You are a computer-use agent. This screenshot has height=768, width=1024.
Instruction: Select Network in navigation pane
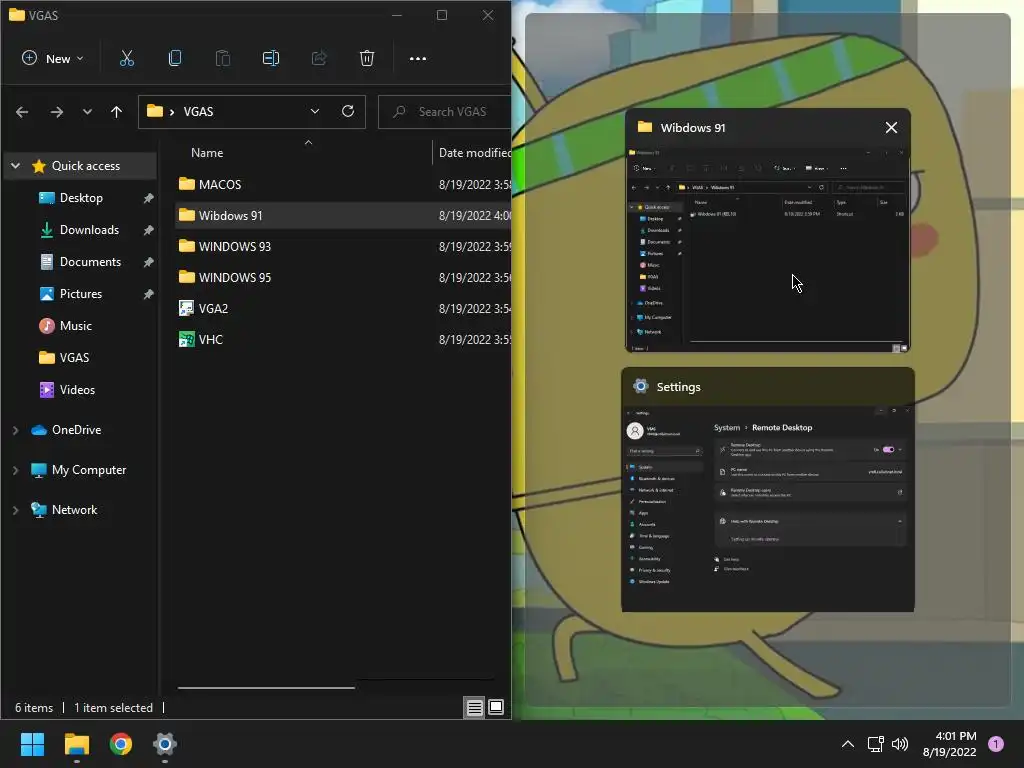[x=74, y=510]
